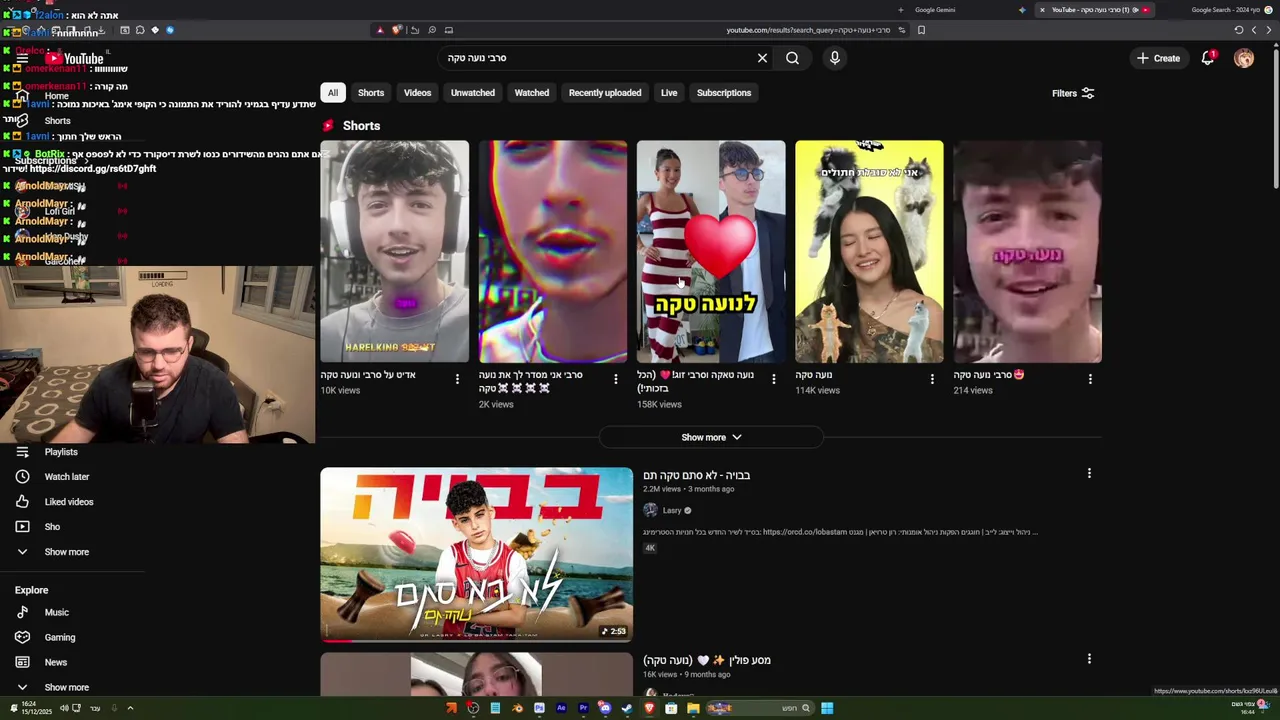
Task: Open the options menu for the 214-views Short
Action: [x=1090, y=379]
